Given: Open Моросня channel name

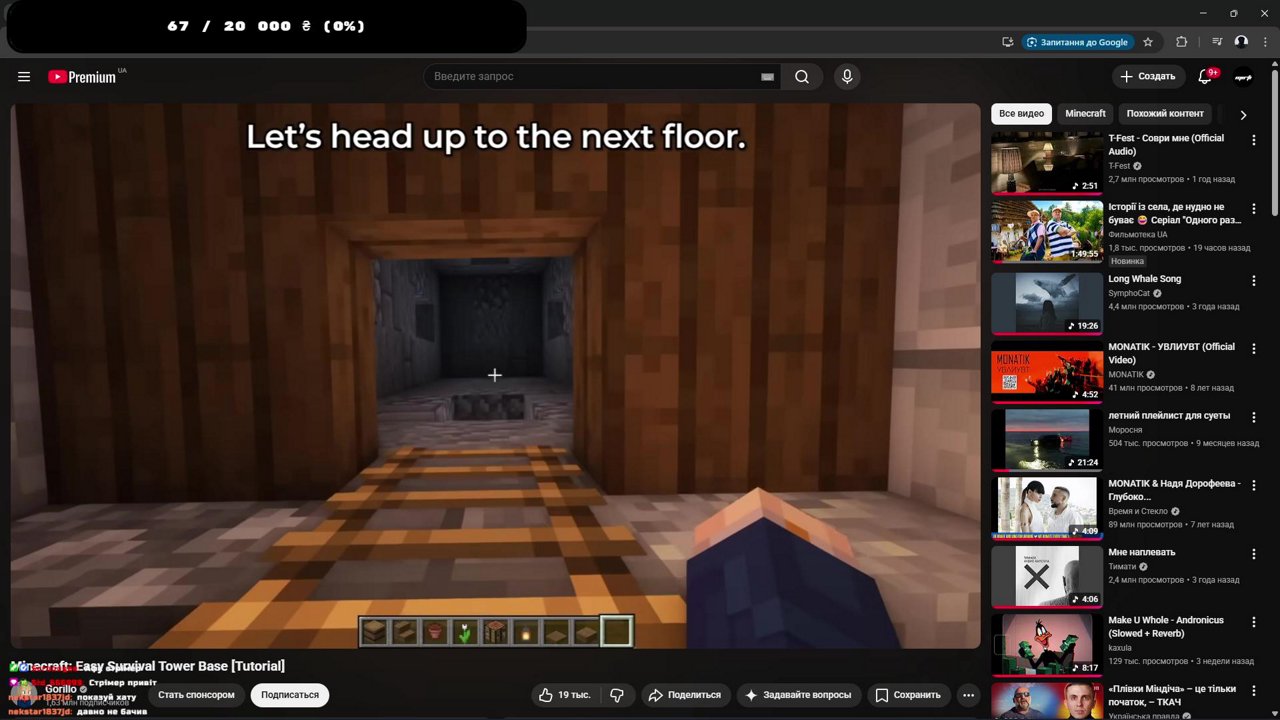Looking at the screenshot, I should coord(1127,429).
